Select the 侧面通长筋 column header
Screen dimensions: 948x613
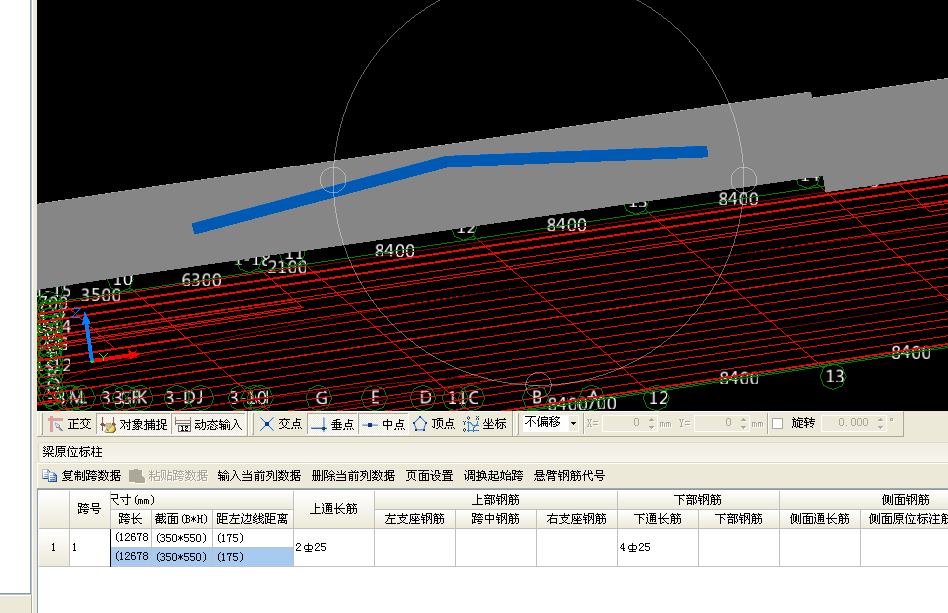(820, 519)
